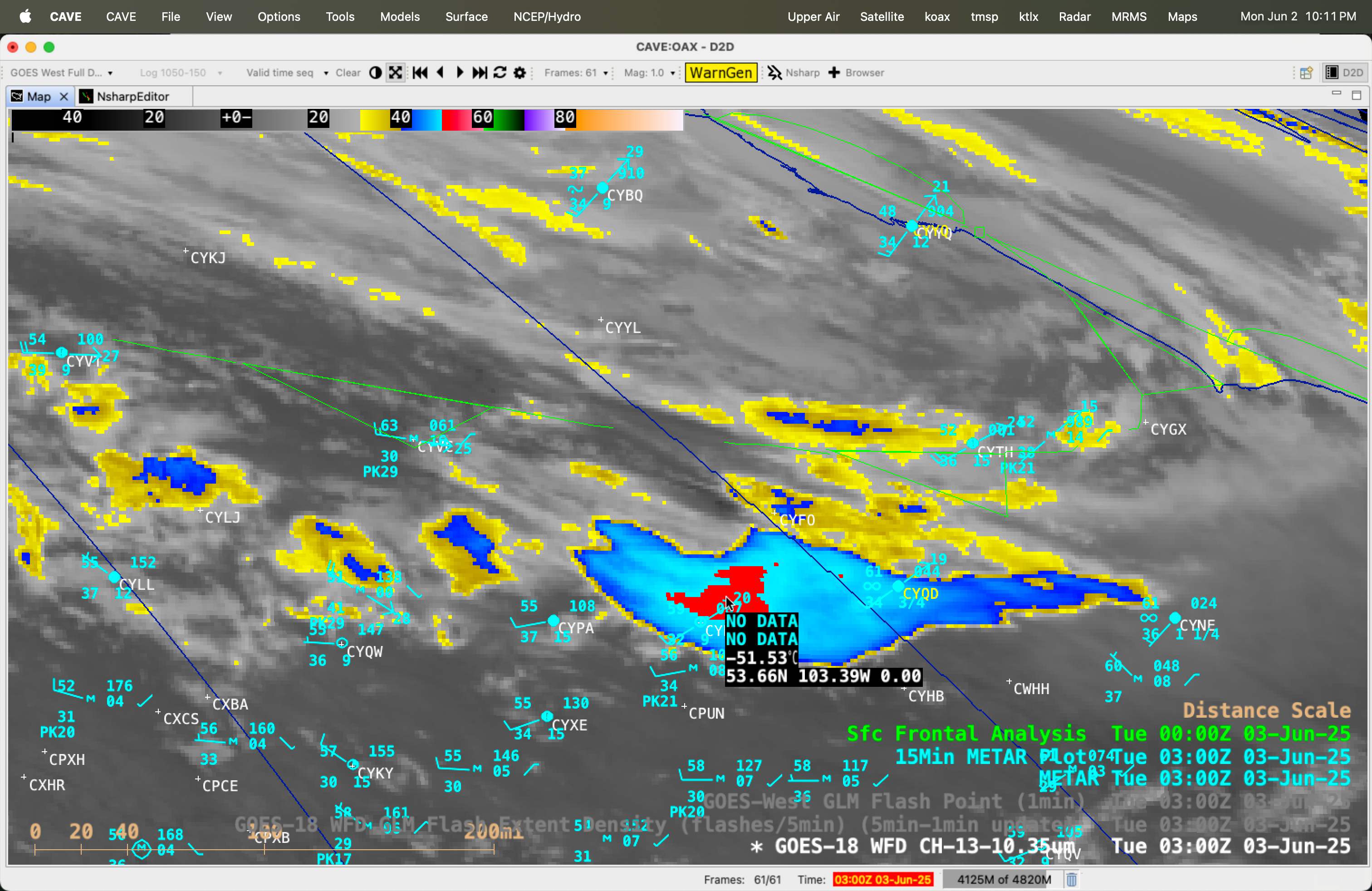Open the Apple menu

[25, 16]
